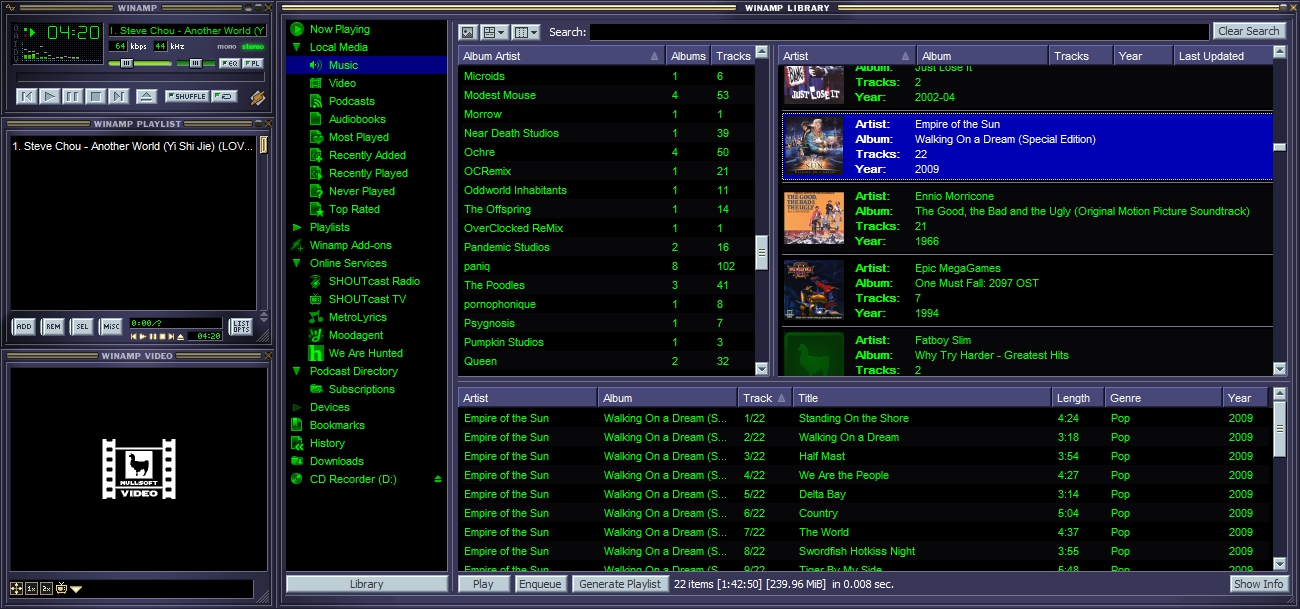
Task: Click the Recently Added icon
Action: point(316,155)
